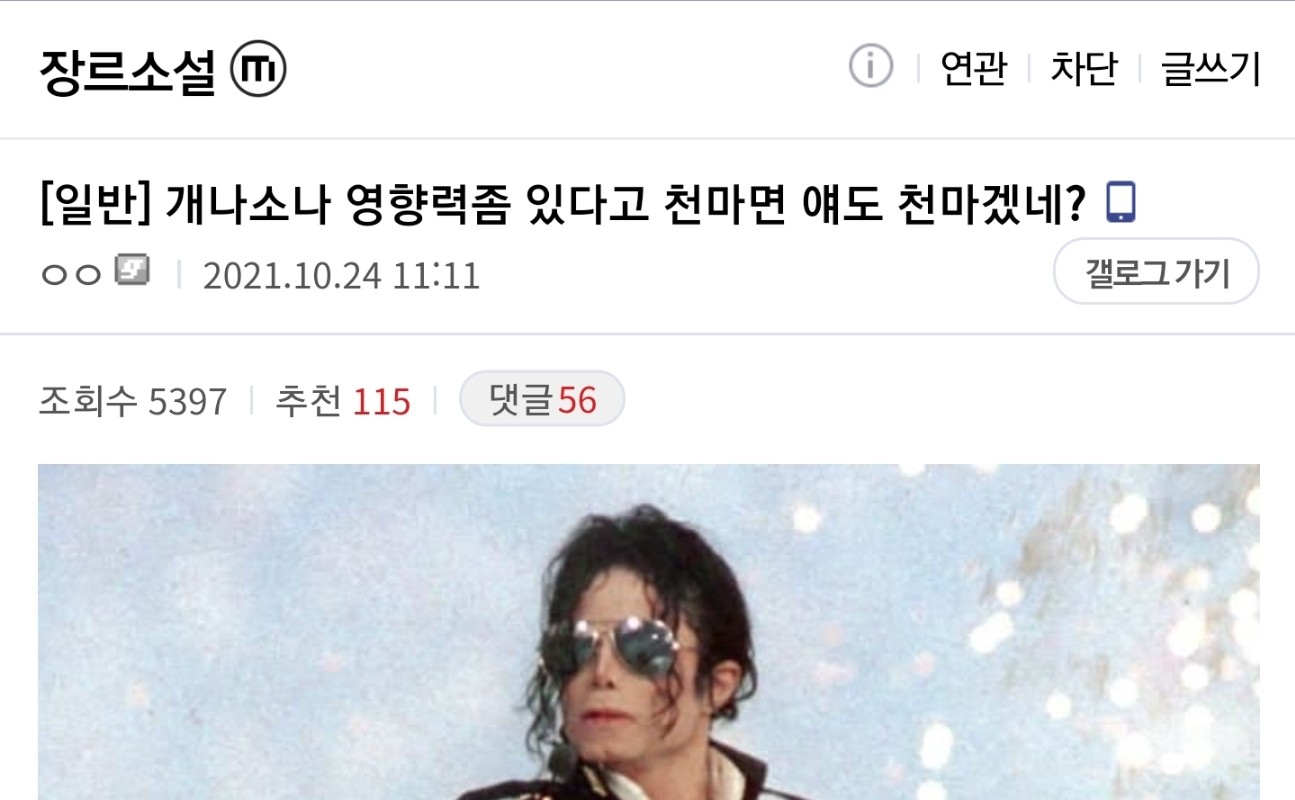Click the mobile phone icon beside the title
The height and width of the screenshot is (800, 1295).
(1121, 202)
